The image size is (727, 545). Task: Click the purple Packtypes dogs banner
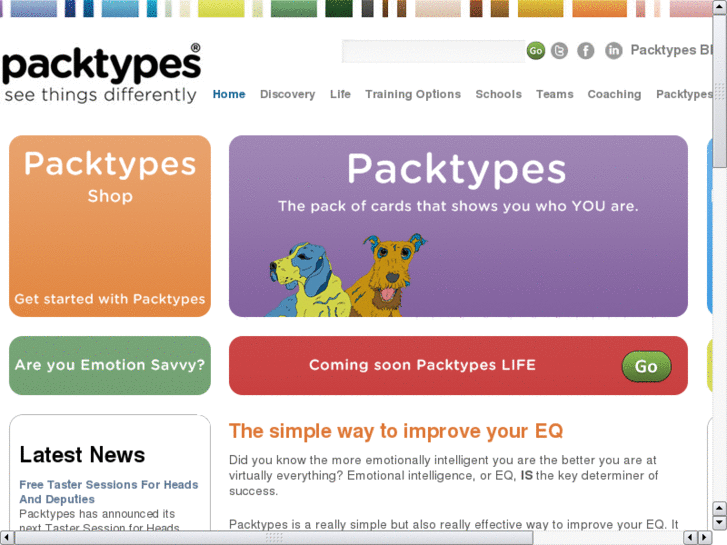click(x=458, y=226)
